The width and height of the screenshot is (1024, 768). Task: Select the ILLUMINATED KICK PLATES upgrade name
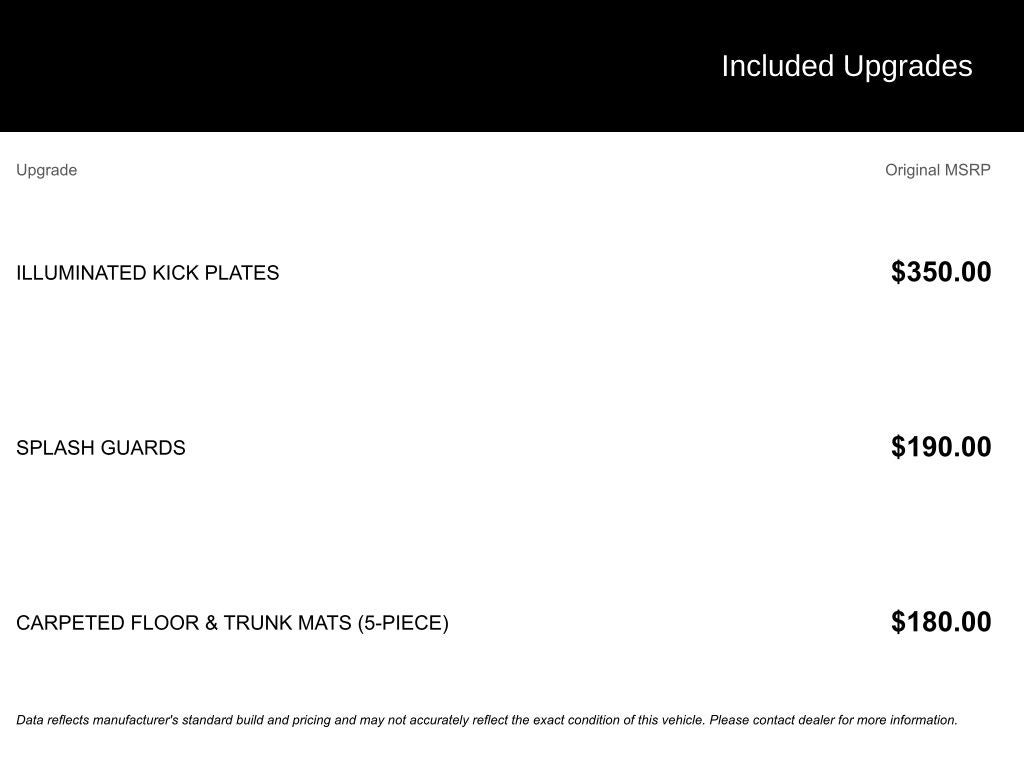[147, 273]
